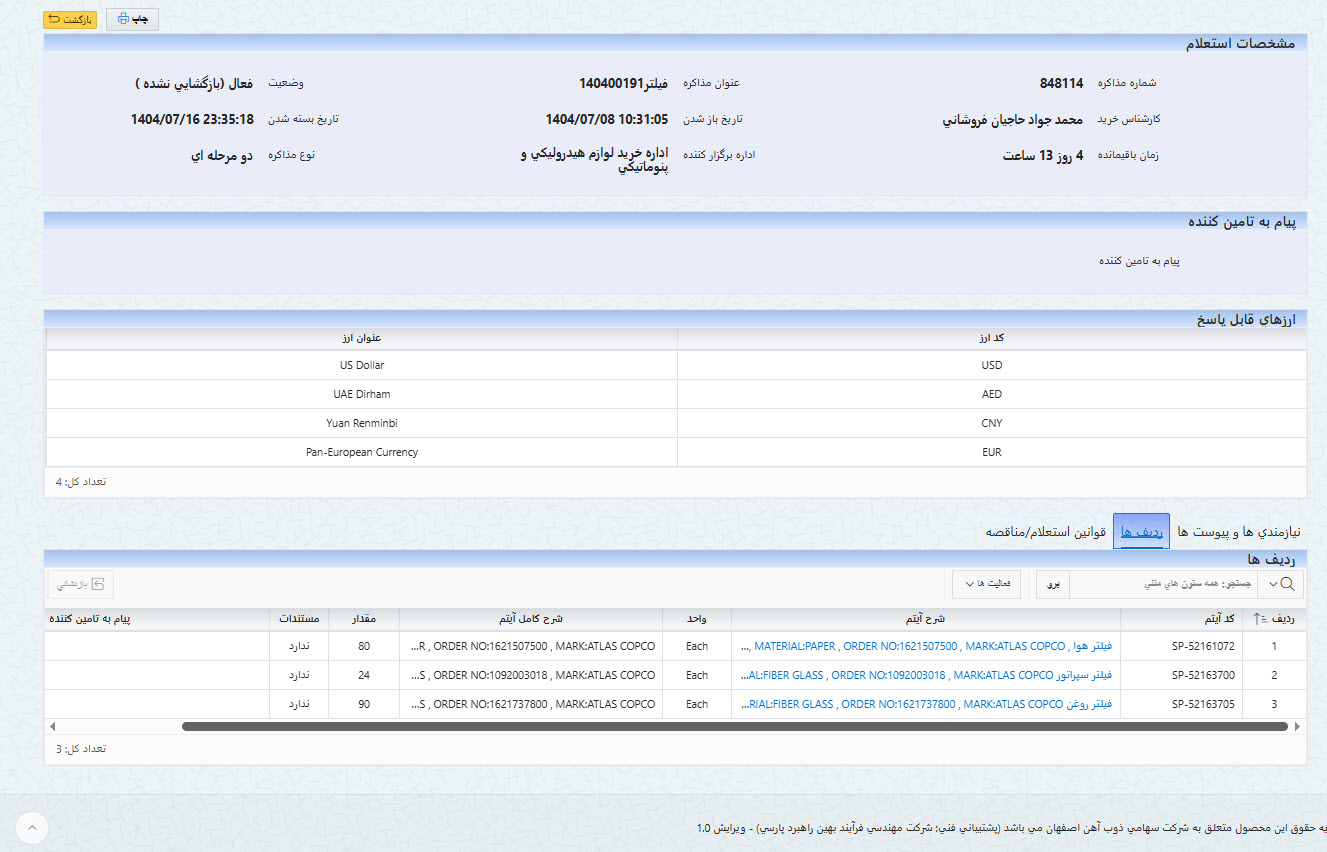Open the فعالیت ها dropdown menu

point(986,583)
